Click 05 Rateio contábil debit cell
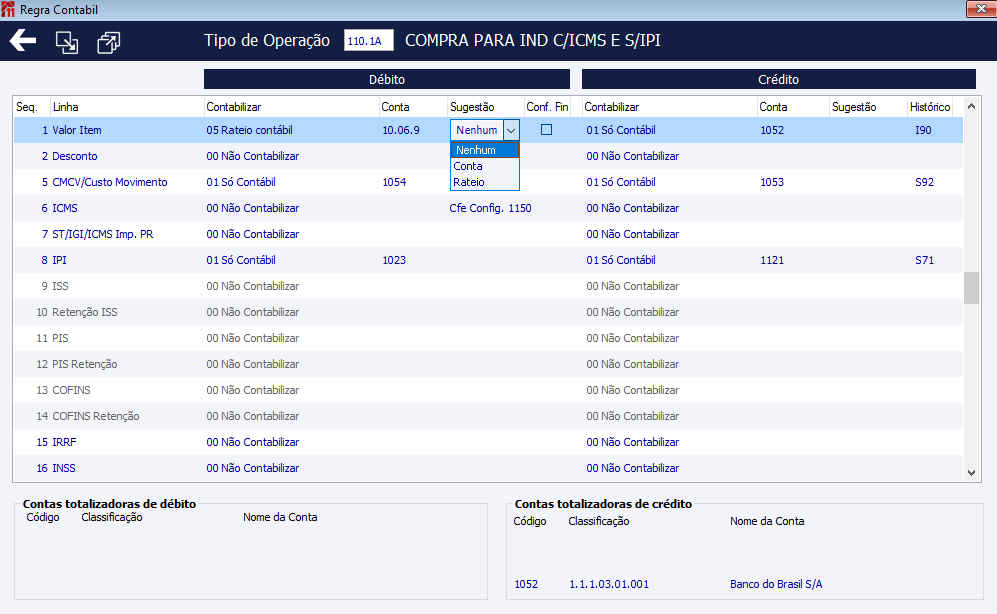The width and height of the screenshot is (997, 614). [249, 130]
